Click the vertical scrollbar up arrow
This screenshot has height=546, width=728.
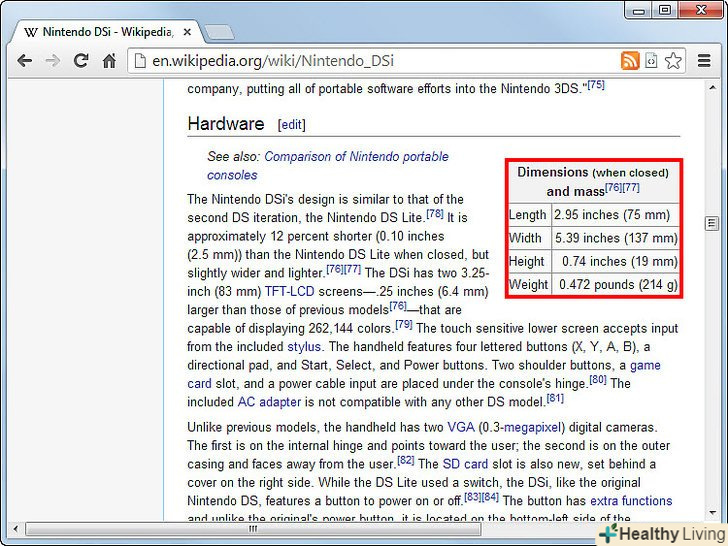click(712, 87)
